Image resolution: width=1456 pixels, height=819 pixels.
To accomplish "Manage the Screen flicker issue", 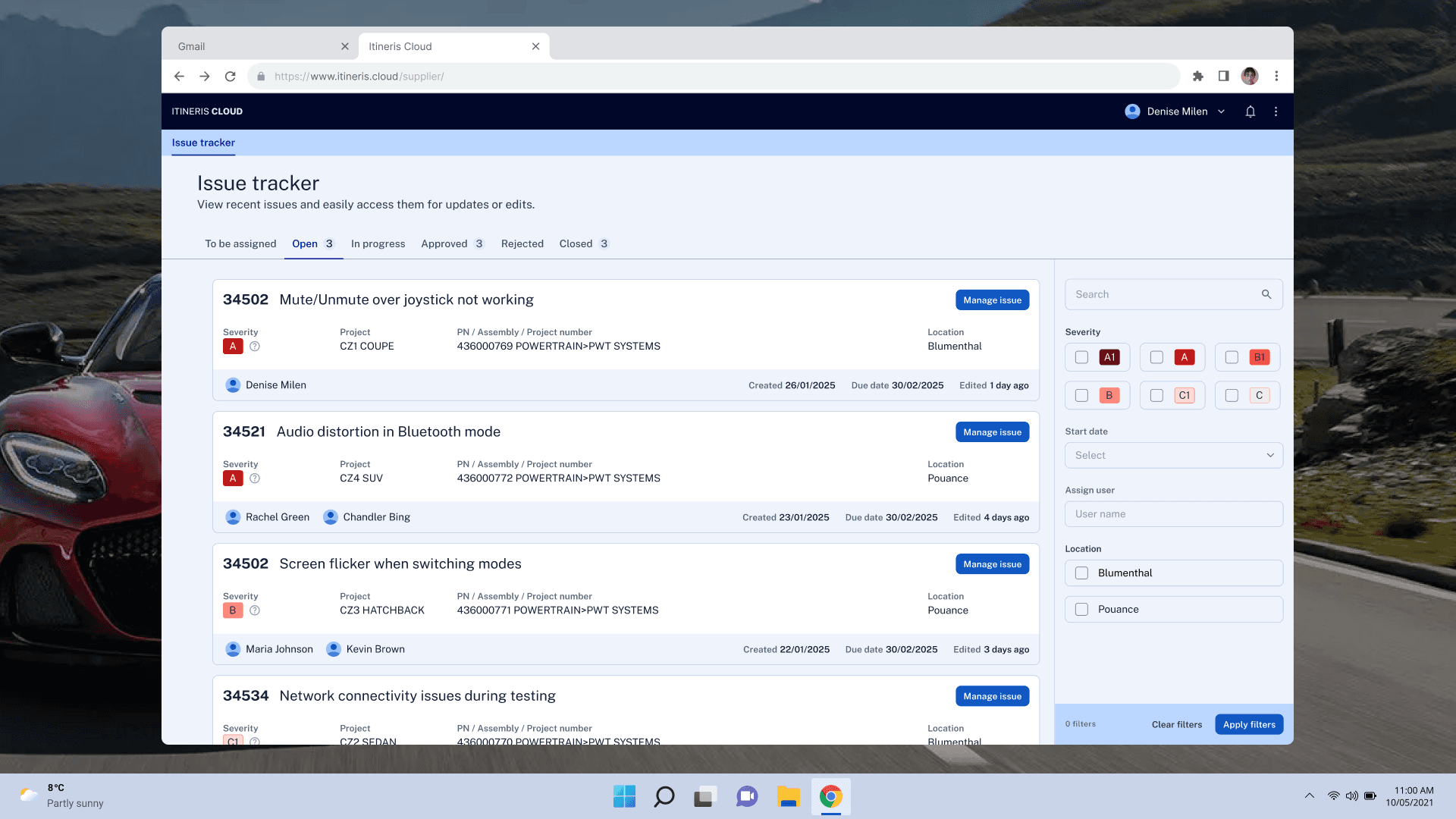I will [992, 564].
